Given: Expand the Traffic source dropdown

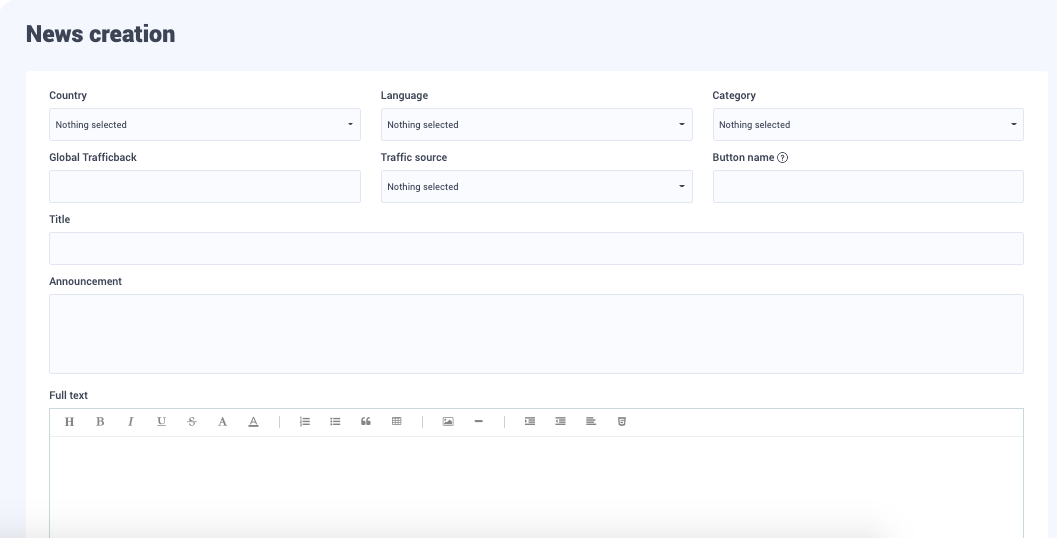Looking at the screenshot, I should (x=536, y=187).
